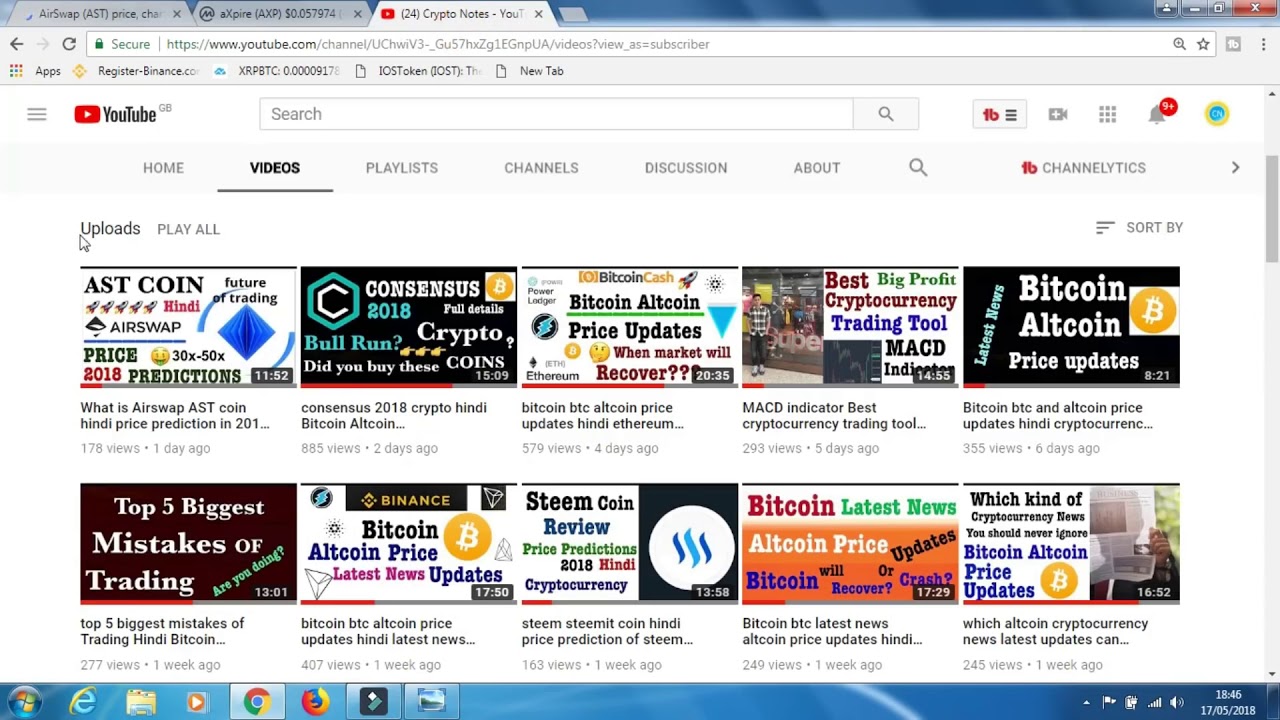Bookmark this page with the star
1280x720 pixels.
[x=1203, y=44]
